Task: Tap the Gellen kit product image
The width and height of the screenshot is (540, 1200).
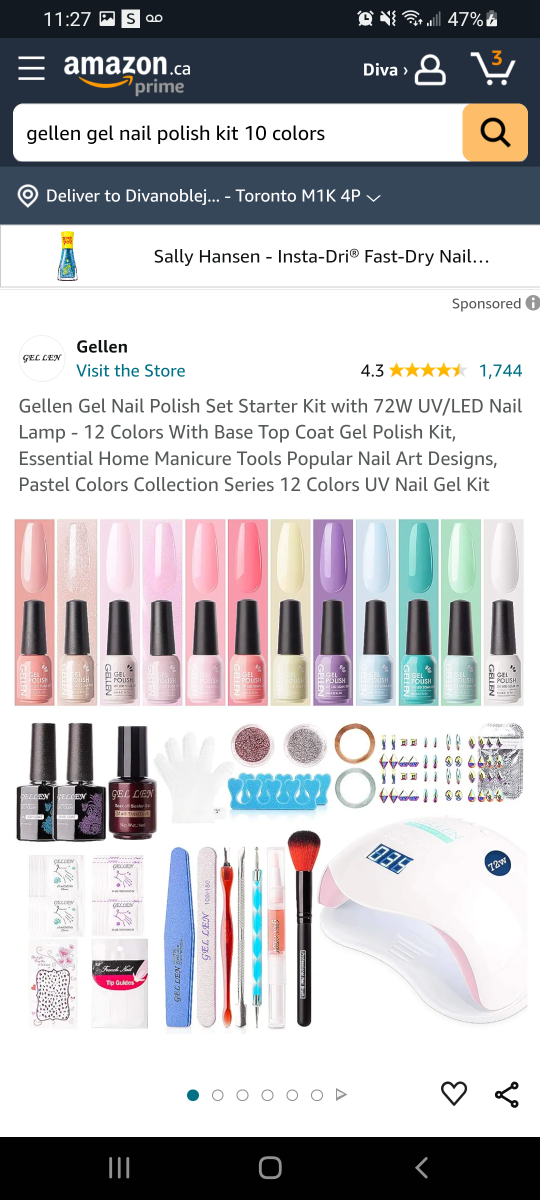Action: pyautogui.click(x=270, y=775)
